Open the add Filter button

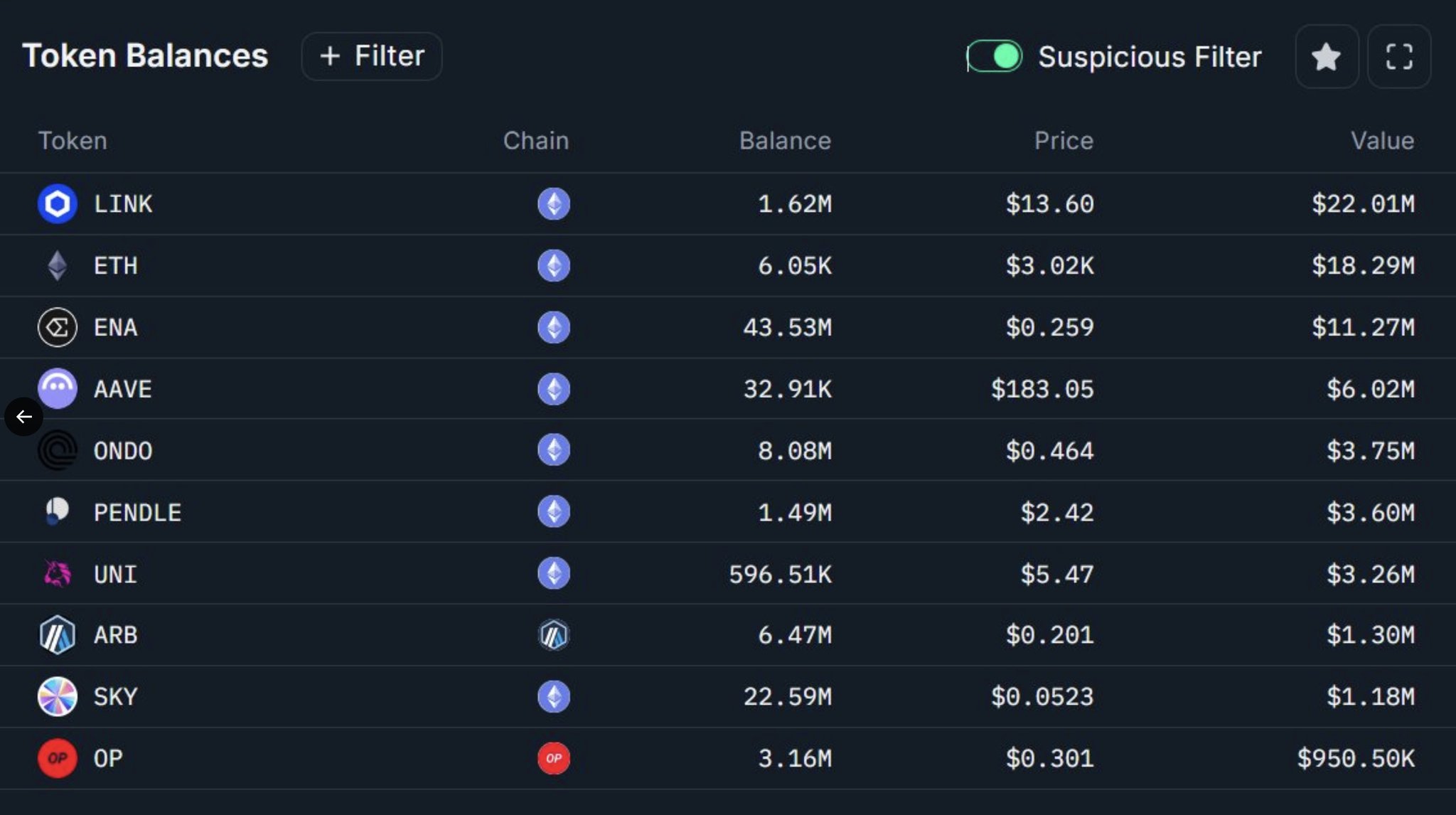pyautogui.click(x=372, y=56)
